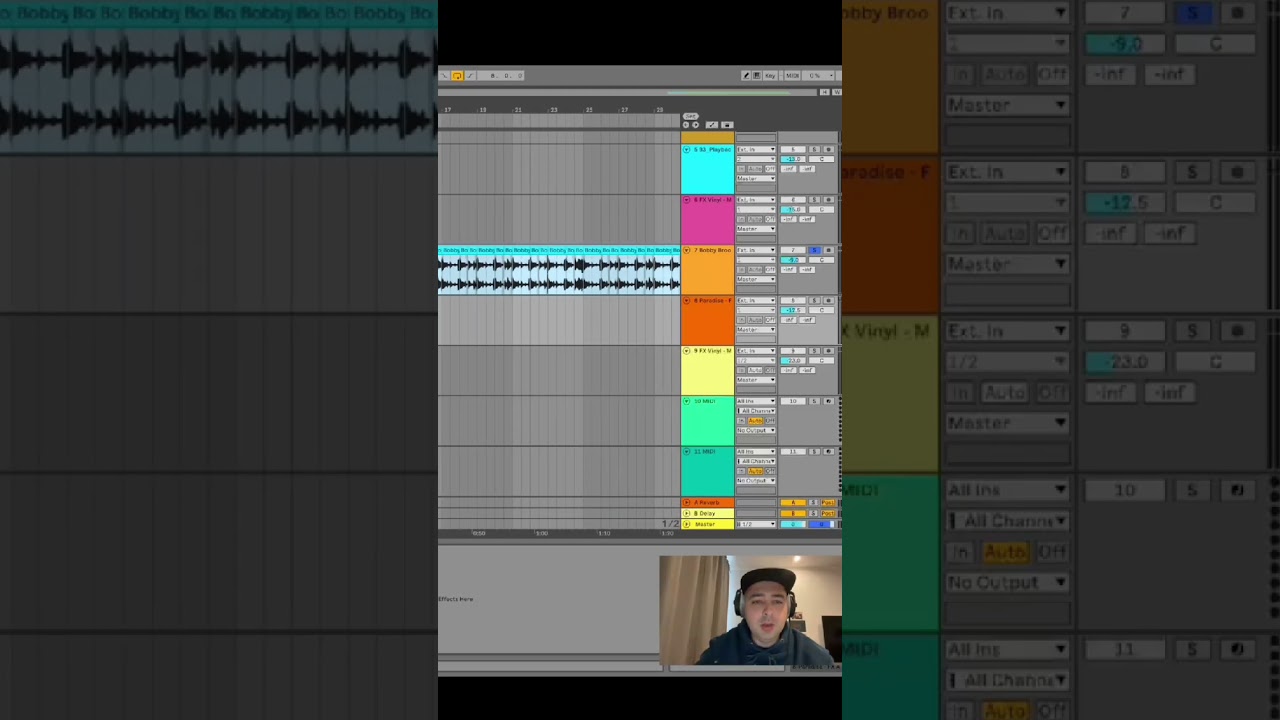This screenshot has height=720, width=1280.
Task: Unsolo track 7 Bobby Broo blue S button
Action: [814, 250]
